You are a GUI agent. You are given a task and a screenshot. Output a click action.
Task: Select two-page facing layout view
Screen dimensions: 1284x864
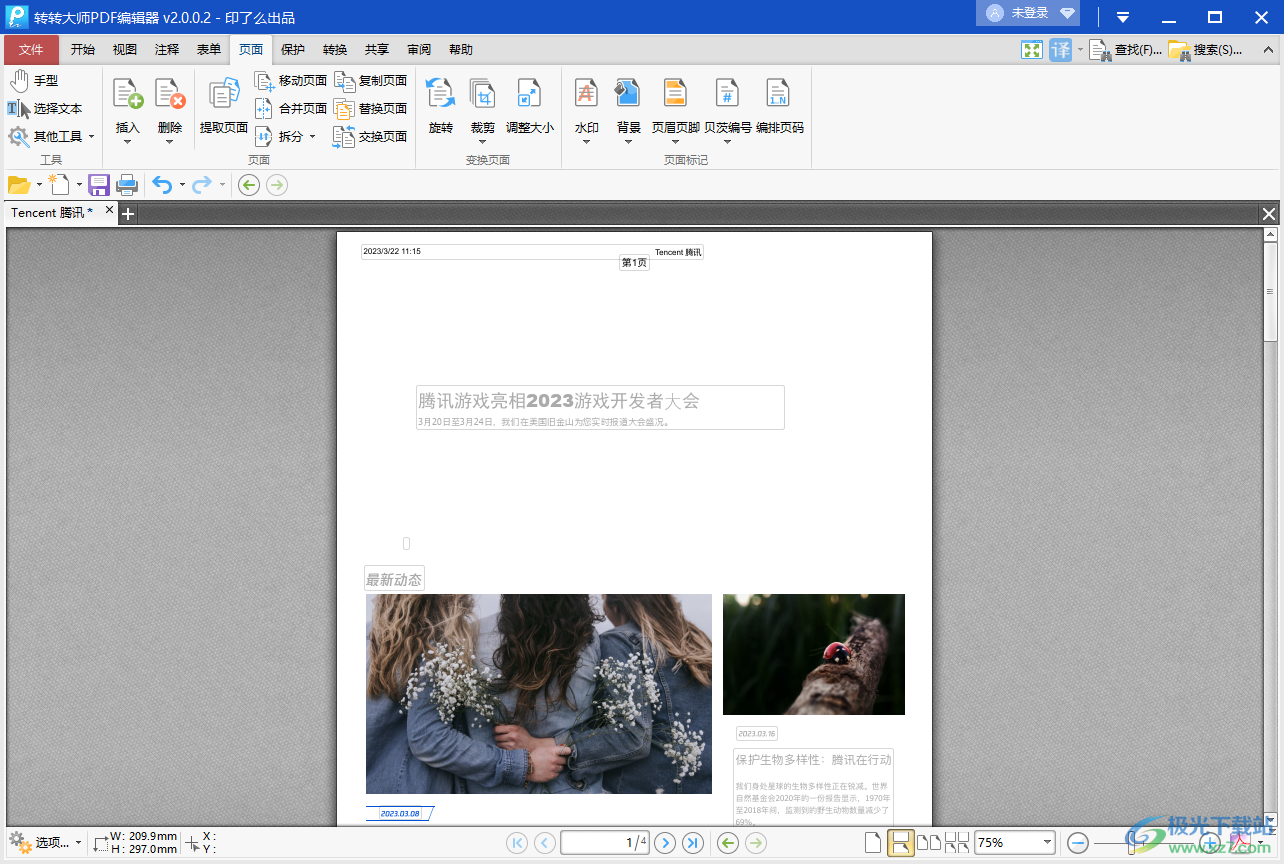(929, 843)
